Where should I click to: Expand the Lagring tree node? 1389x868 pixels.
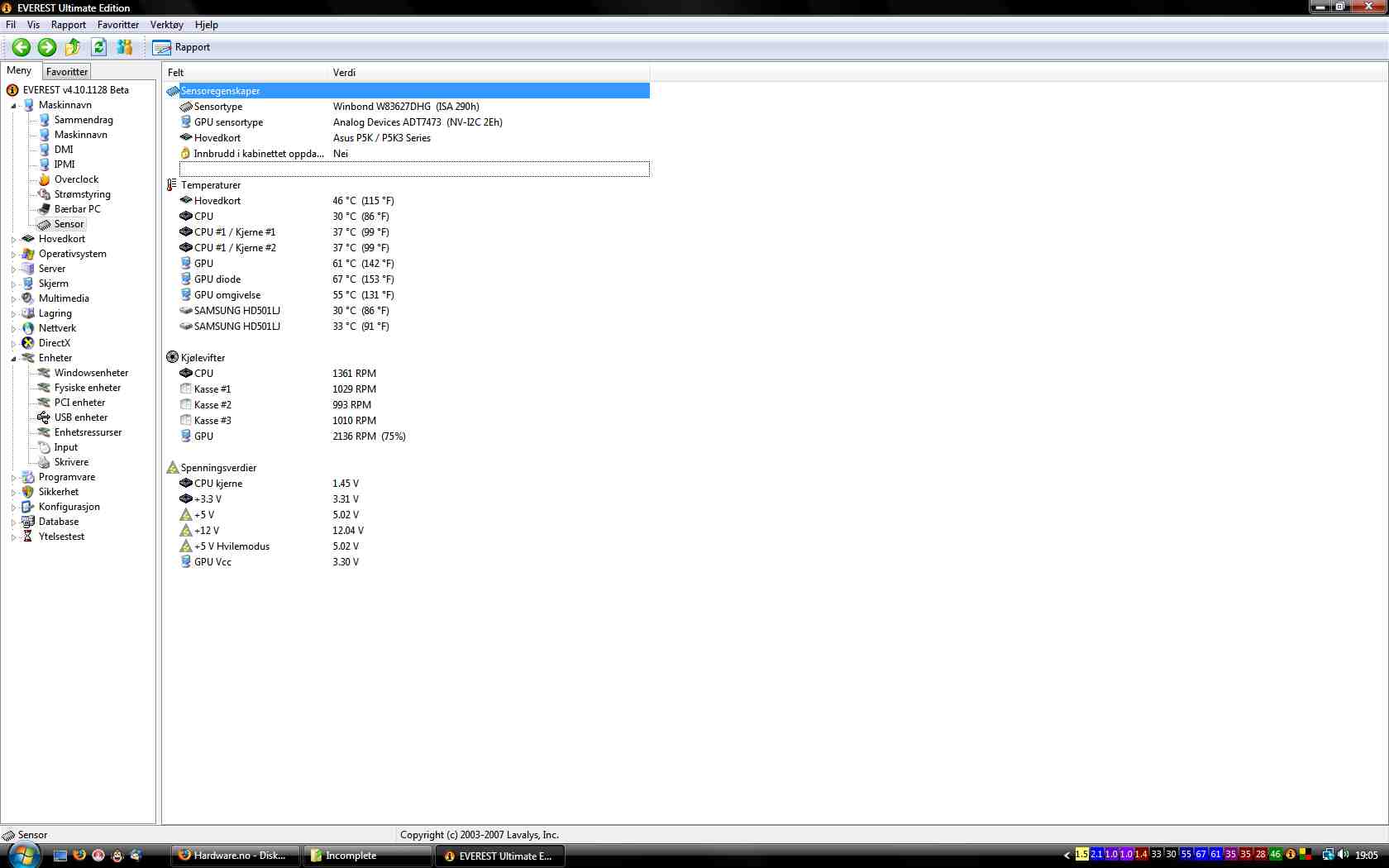tap(13, 314)
